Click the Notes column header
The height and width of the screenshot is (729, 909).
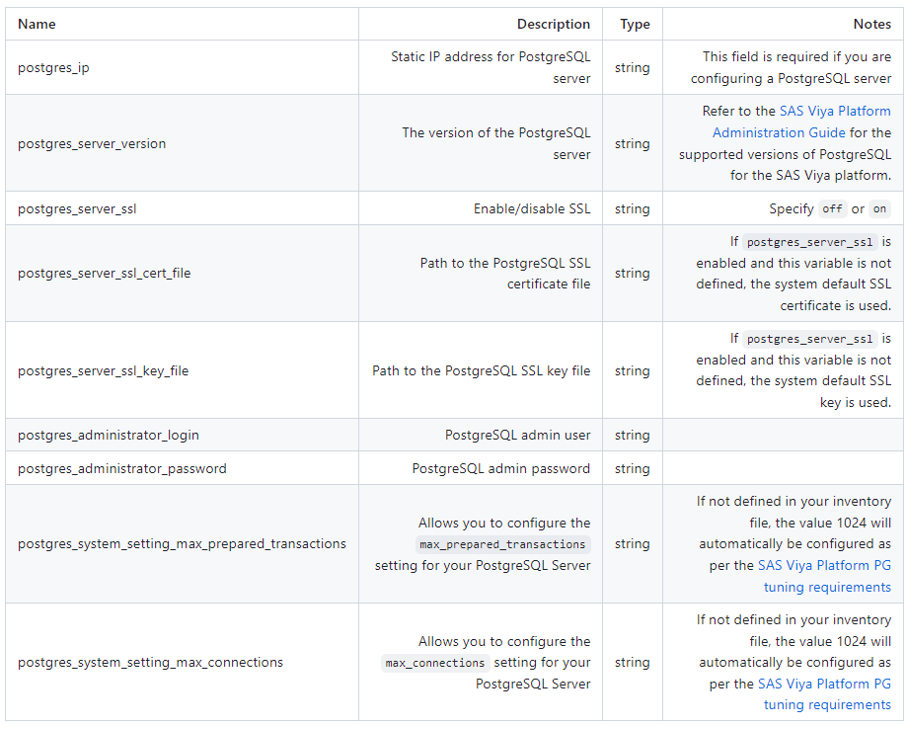pyautogui.click(x=872, y=24)
